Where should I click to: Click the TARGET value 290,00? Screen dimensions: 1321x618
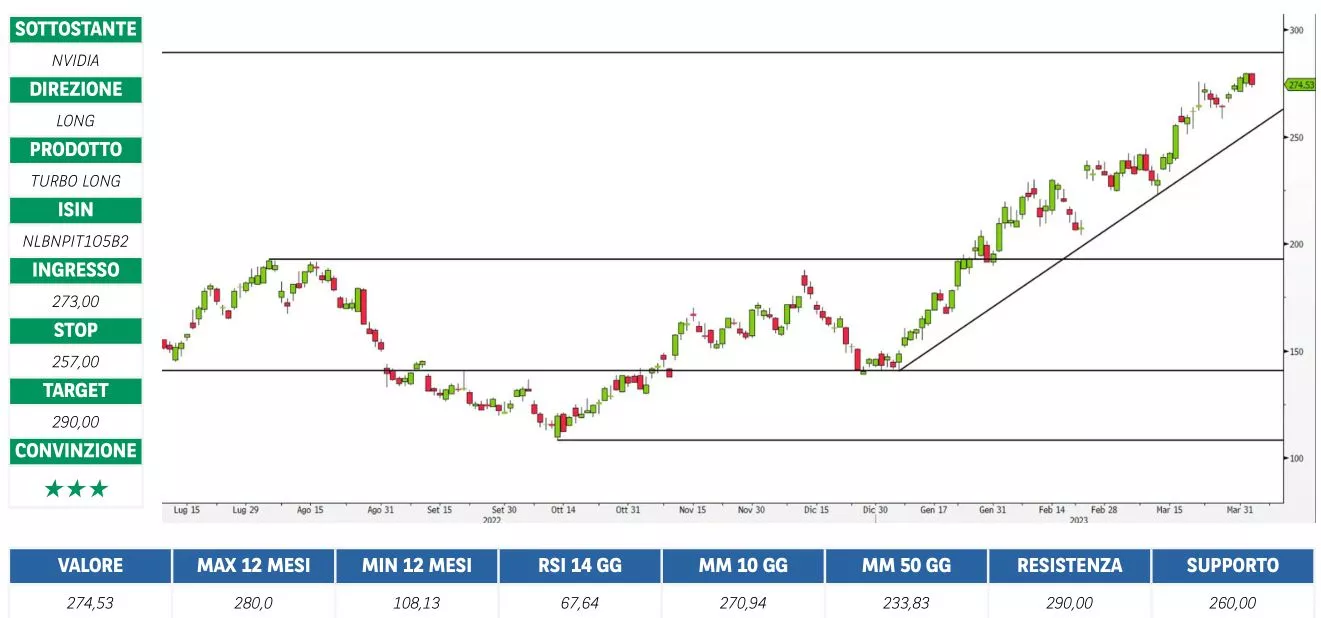(x=76, y=421)
